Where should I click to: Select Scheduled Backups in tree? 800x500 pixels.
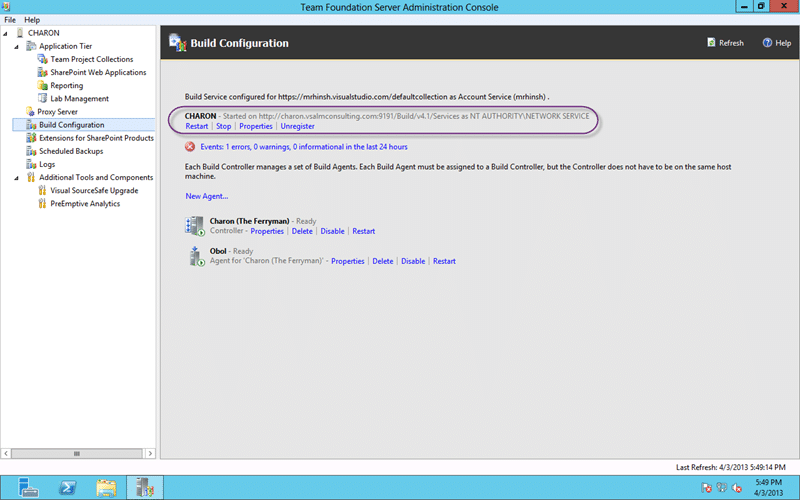(71, 151)
